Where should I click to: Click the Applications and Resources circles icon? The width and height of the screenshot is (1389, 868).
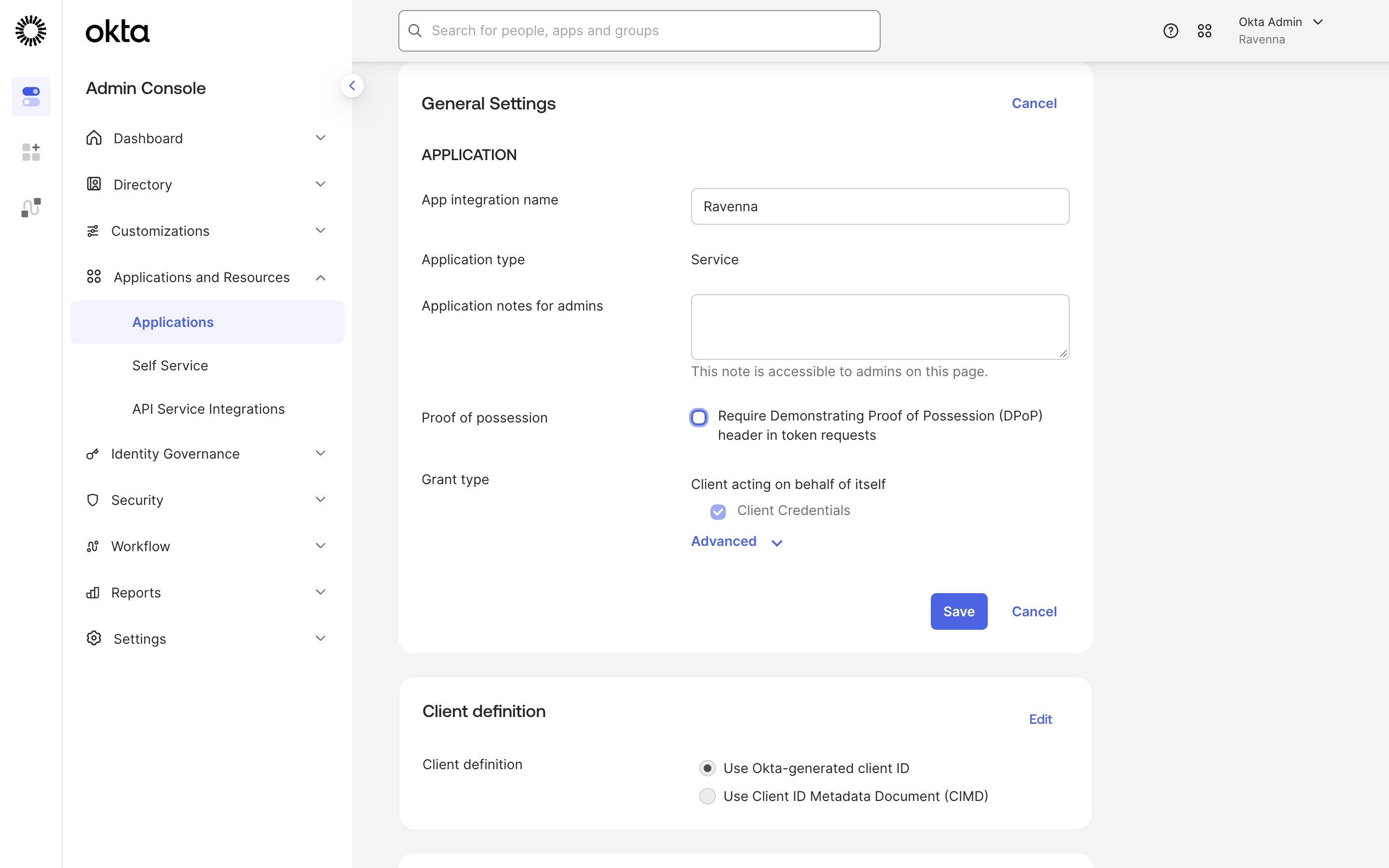point(94,277)
